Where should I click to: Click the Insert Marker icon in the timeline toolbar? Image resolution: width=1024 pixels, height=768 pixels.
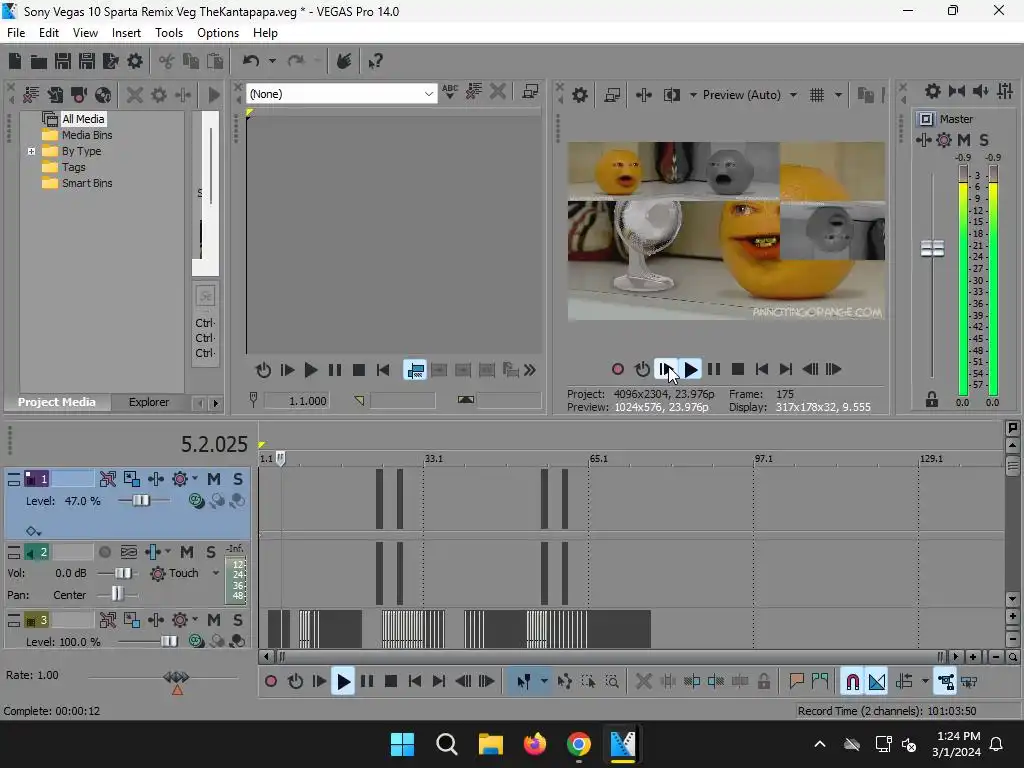pos(796,682)
